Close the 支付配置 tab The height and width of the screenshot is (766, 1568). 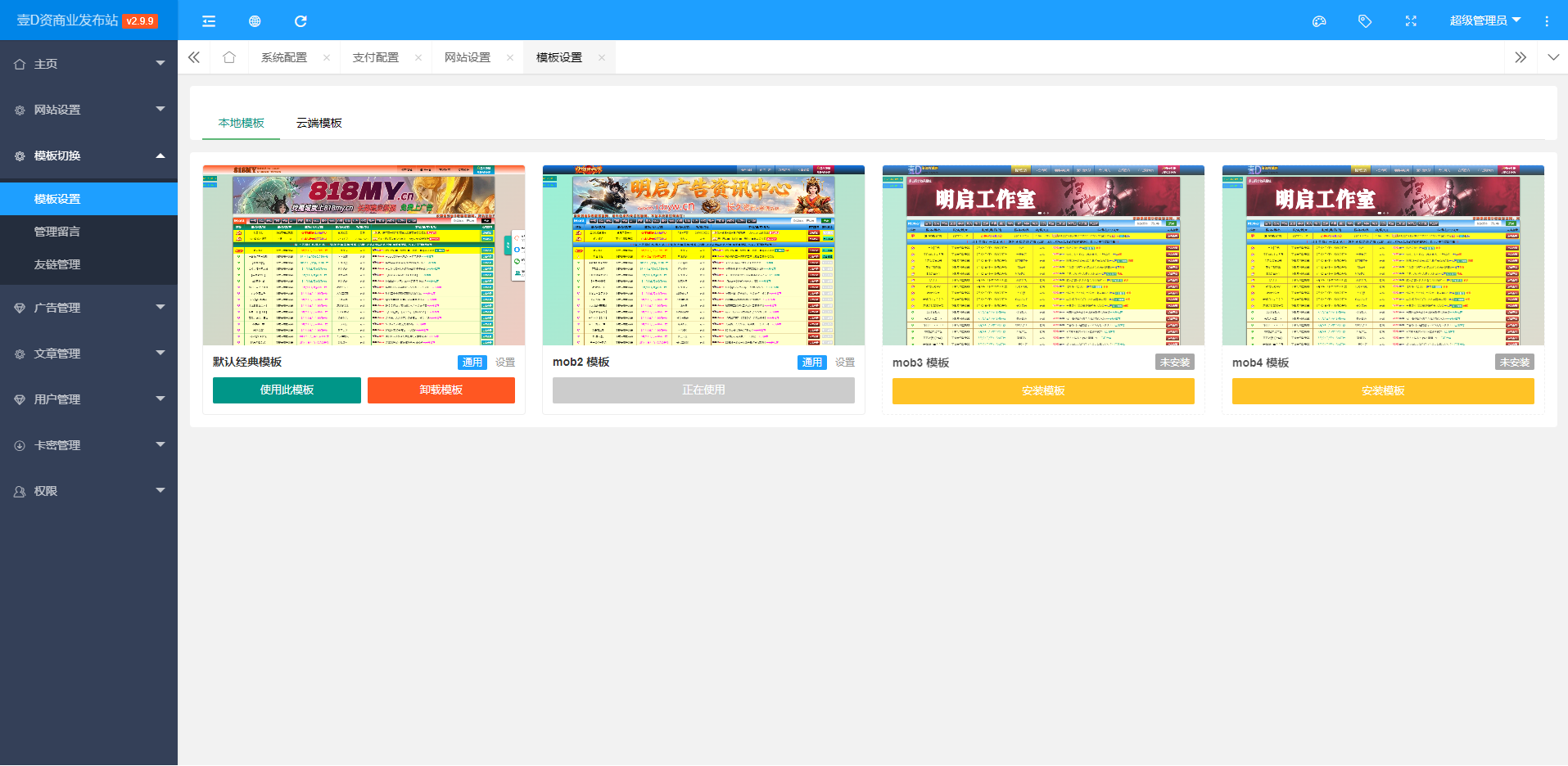point(418,57)
